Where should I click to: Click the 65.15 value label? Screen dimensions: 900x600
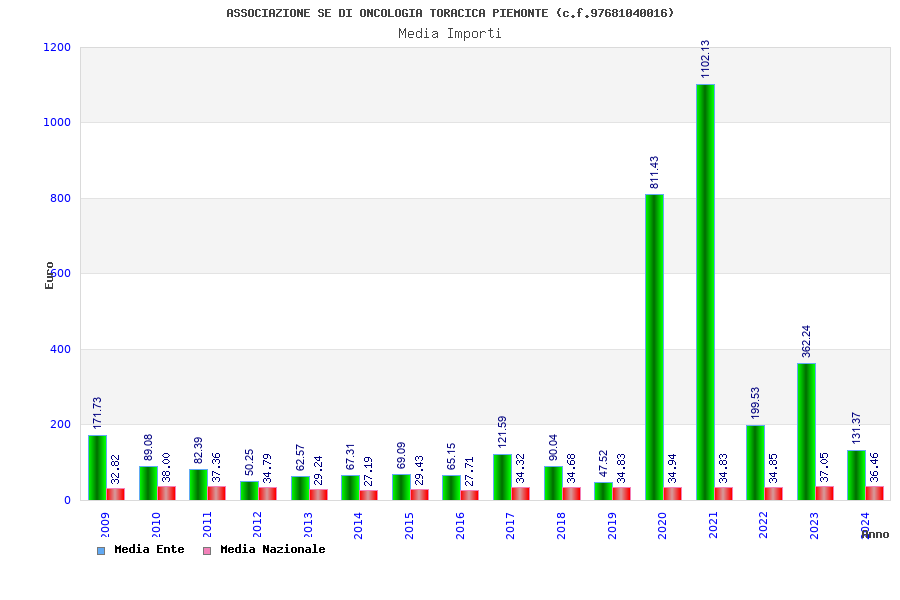point(451,456)
